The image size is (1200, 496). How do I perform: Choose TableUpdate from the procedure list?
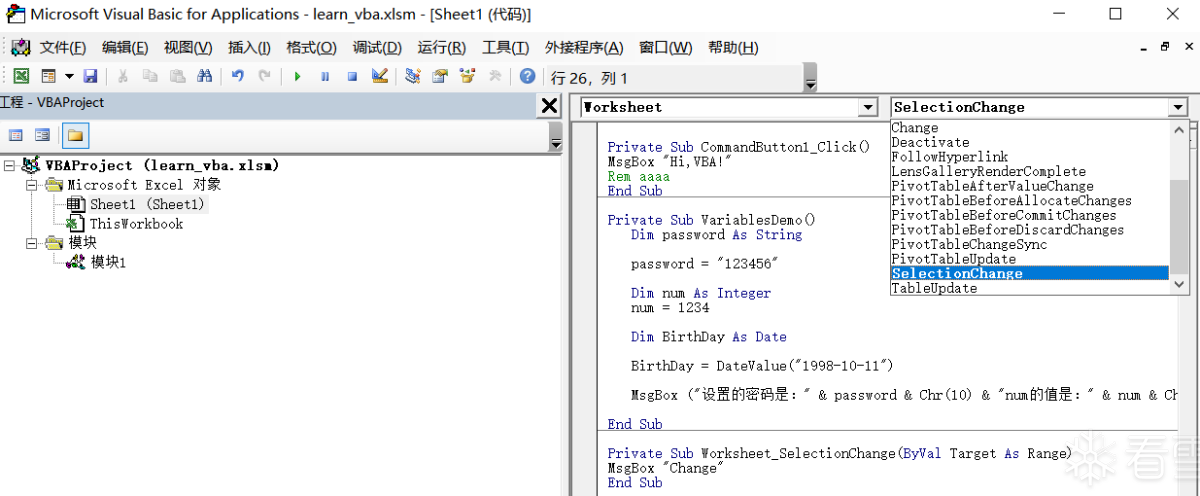[1029, 288]
